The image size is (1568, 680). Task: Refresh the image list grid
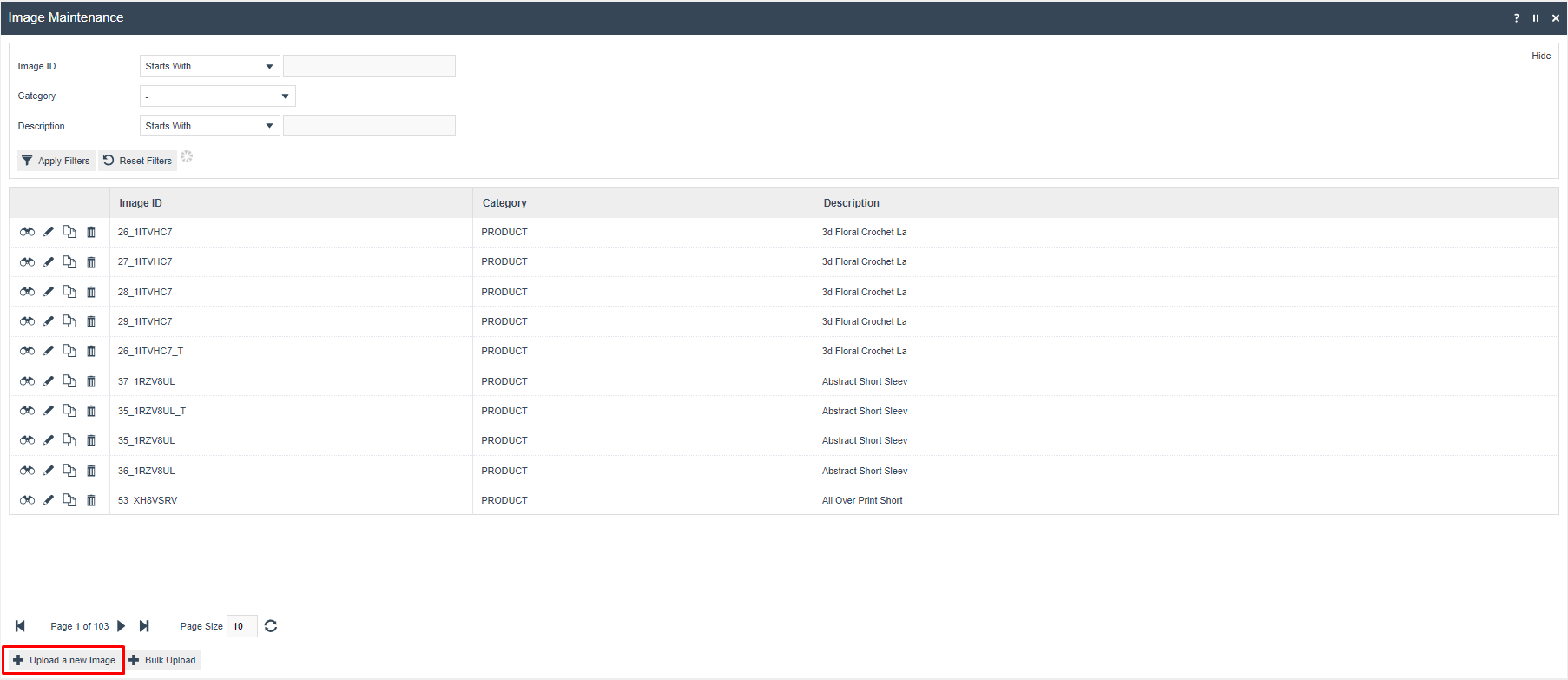coord(271,626)
